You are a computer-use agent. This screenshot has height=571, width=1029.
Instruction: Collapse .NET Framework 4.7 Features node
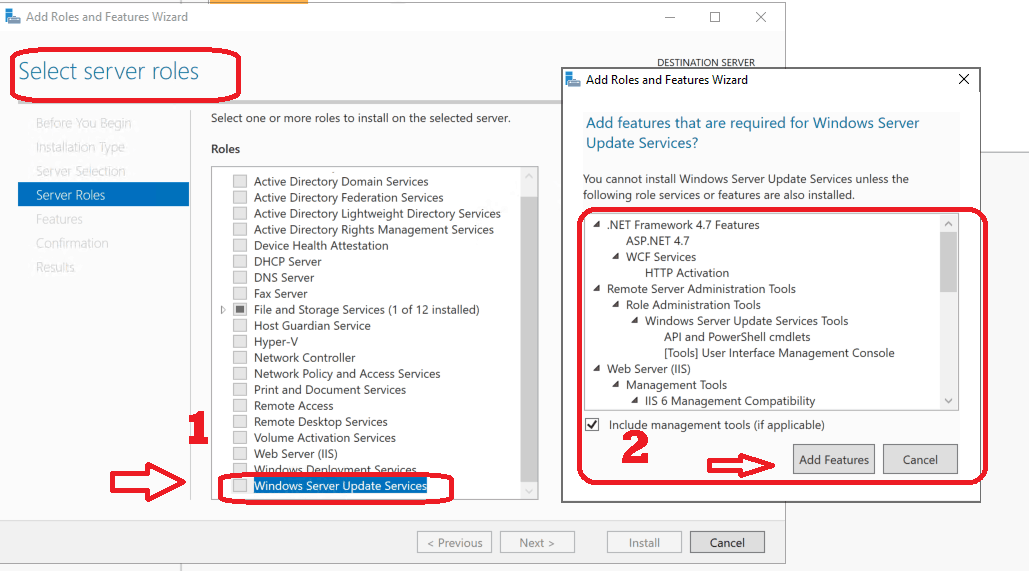597,224
